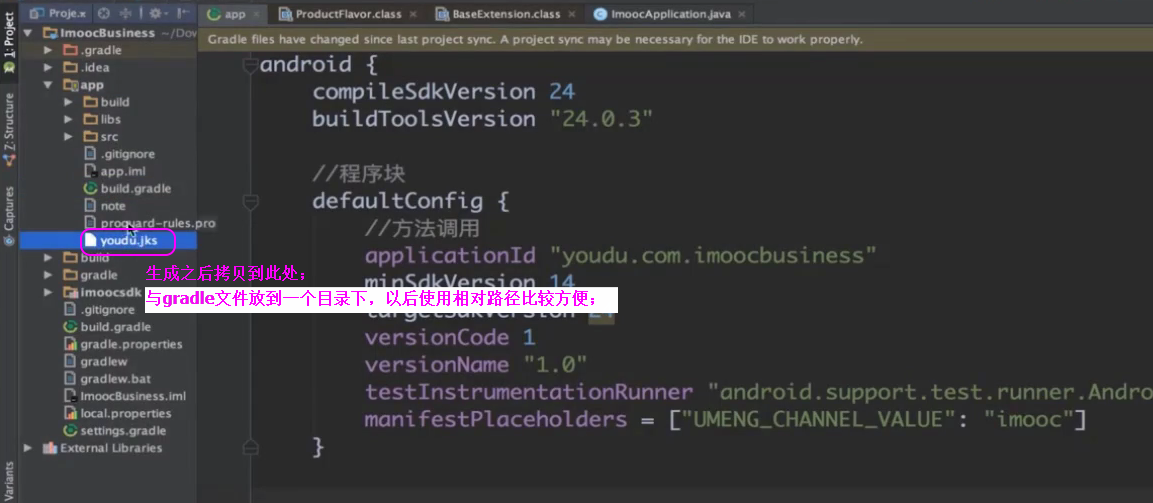Collapse the app module arrow

pyautogui.click(x=48, y=85)
